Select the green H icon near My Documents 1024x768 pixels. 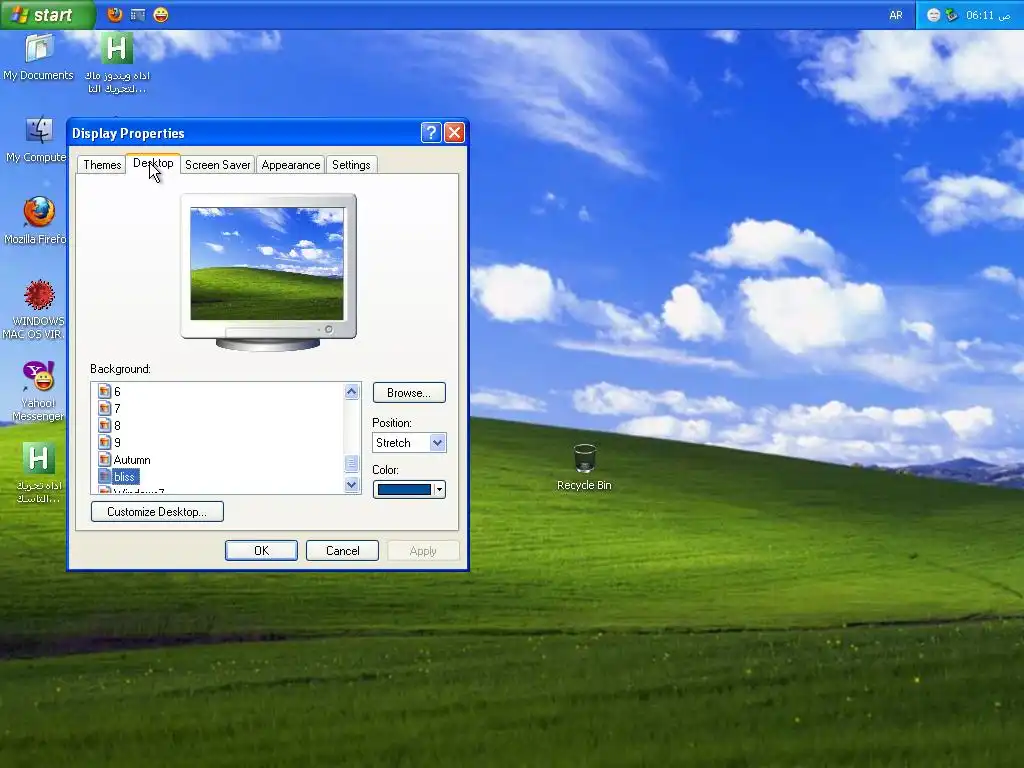[117, 63]
